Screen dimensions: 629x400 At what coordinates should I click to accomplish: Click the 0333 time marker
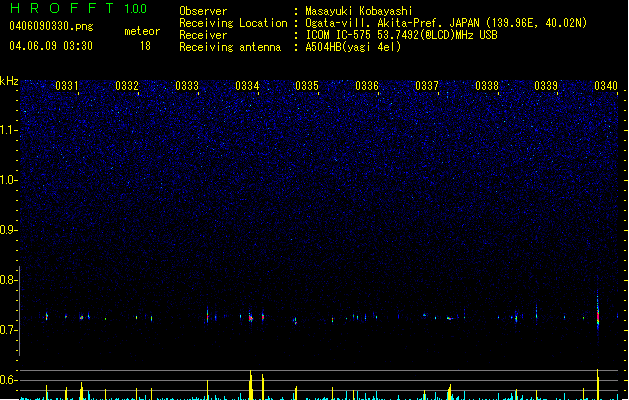pyautogui.click(x=187, y=85)
